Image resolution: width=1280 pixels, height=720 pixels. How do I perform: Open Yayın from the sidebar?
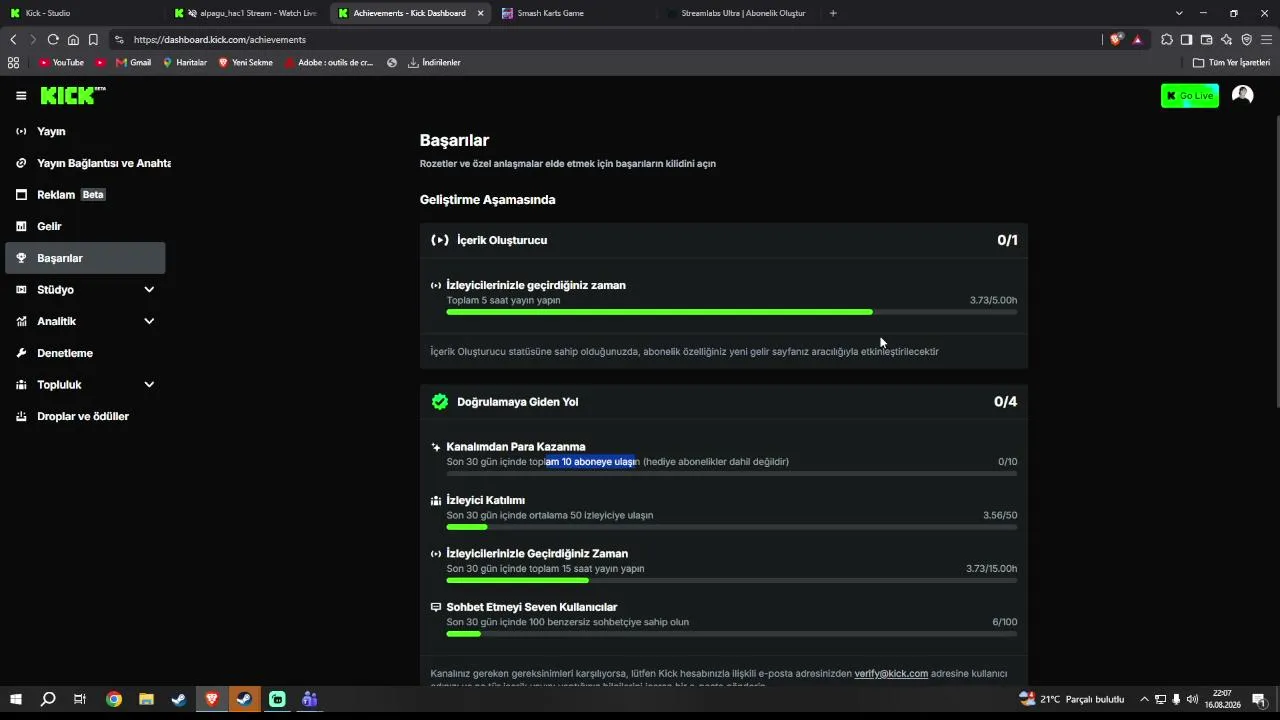pyautogui.click(x=86, y=131)
